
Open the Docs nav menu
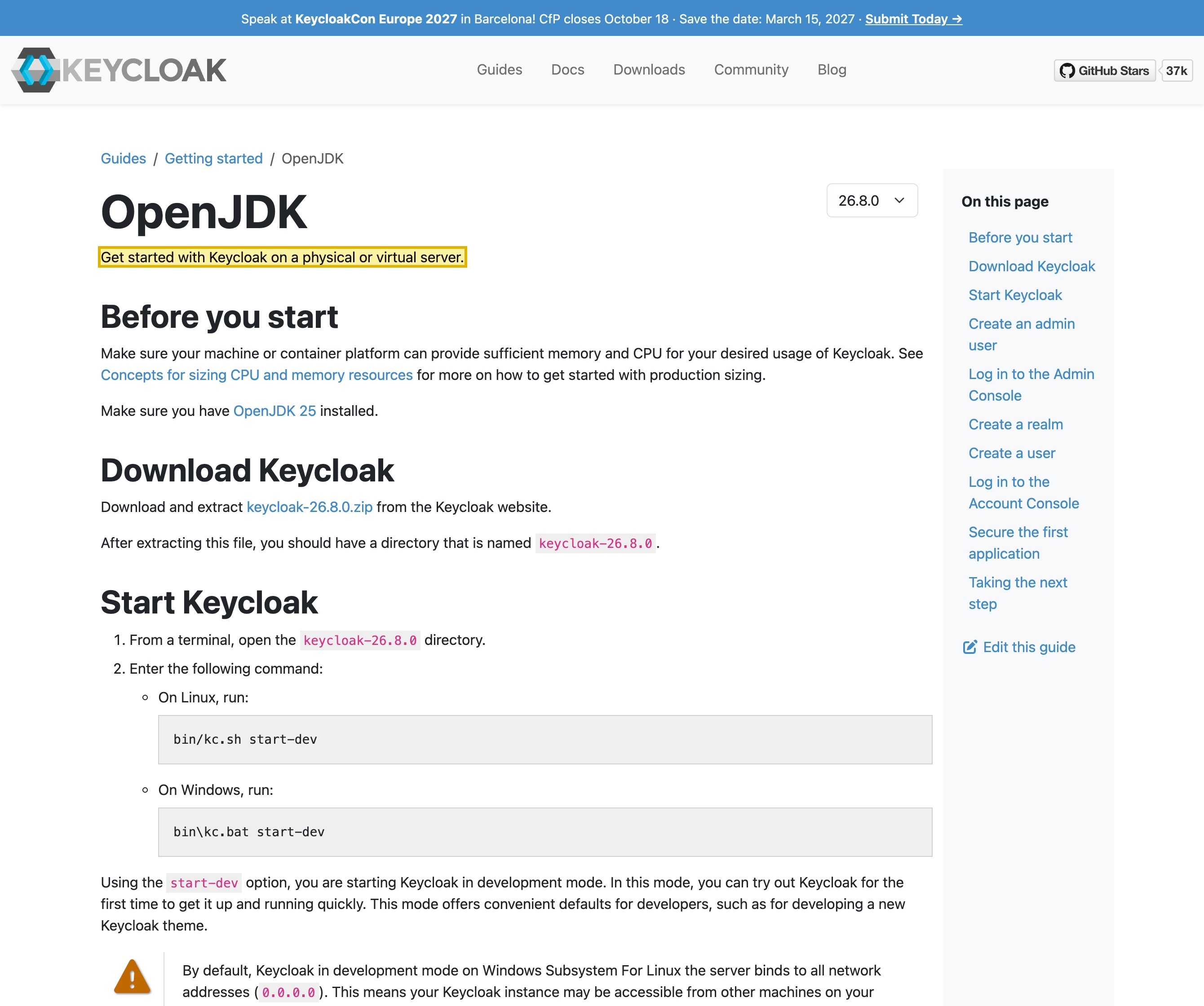pos(567,70)
